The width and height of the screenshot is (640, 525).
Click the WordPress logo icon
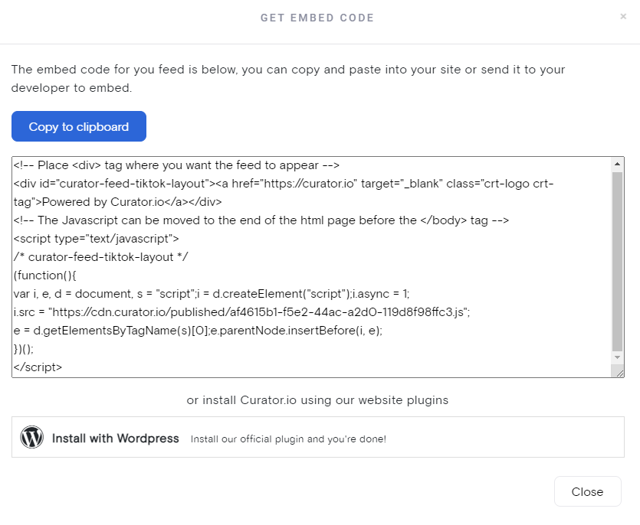click(x=32, y=437)
